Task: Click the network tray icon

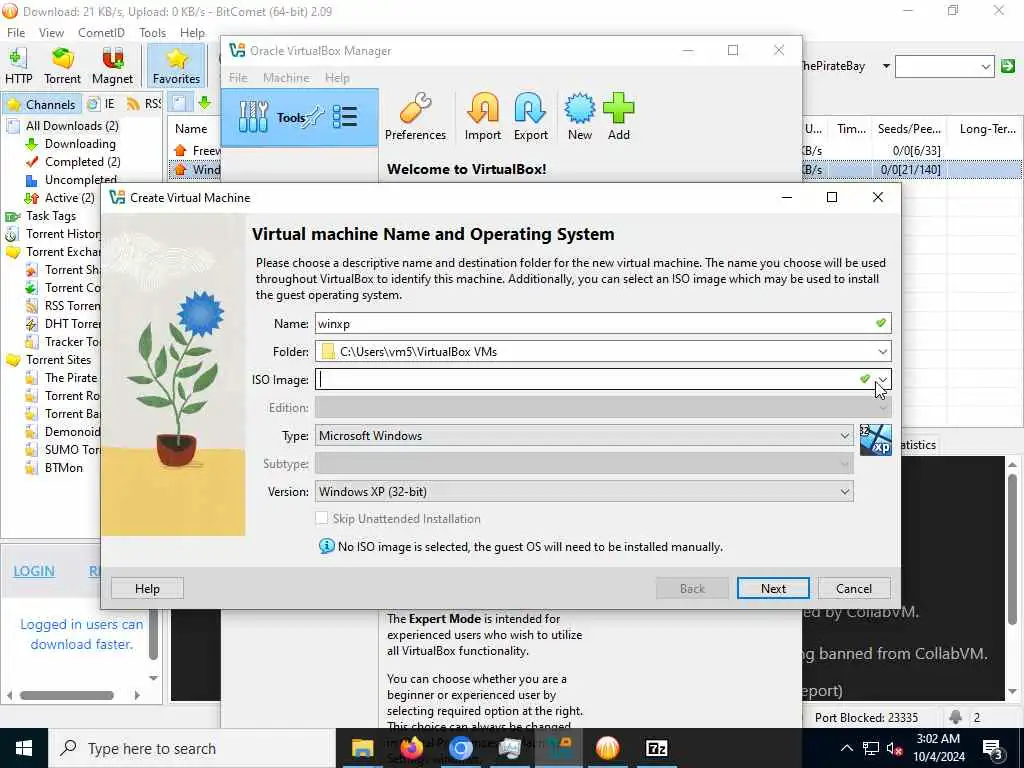Action: click(x=871, y=749)
